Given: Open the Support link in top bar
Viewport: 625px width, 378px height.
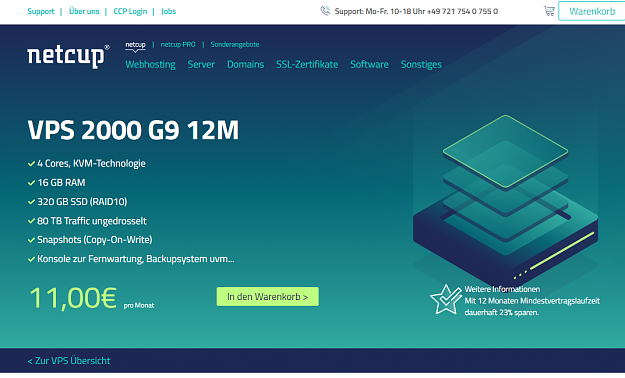Looking at the screenshot, I should [41, 11].
